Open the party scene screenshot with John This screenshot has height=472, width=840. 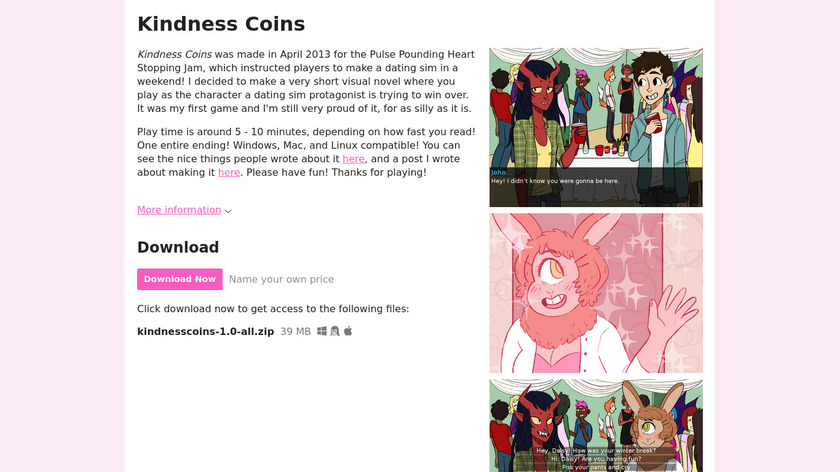596,127
